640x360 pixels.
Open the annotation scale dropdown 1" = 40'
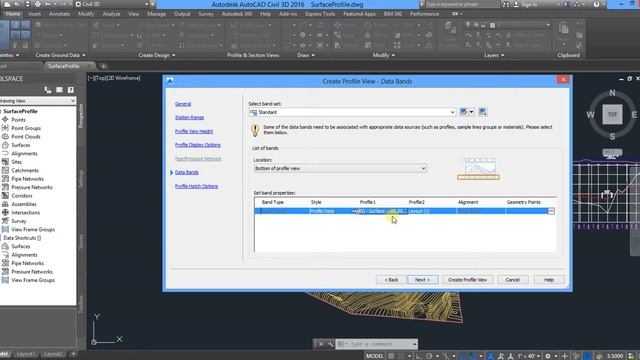[x=529, y=356]
